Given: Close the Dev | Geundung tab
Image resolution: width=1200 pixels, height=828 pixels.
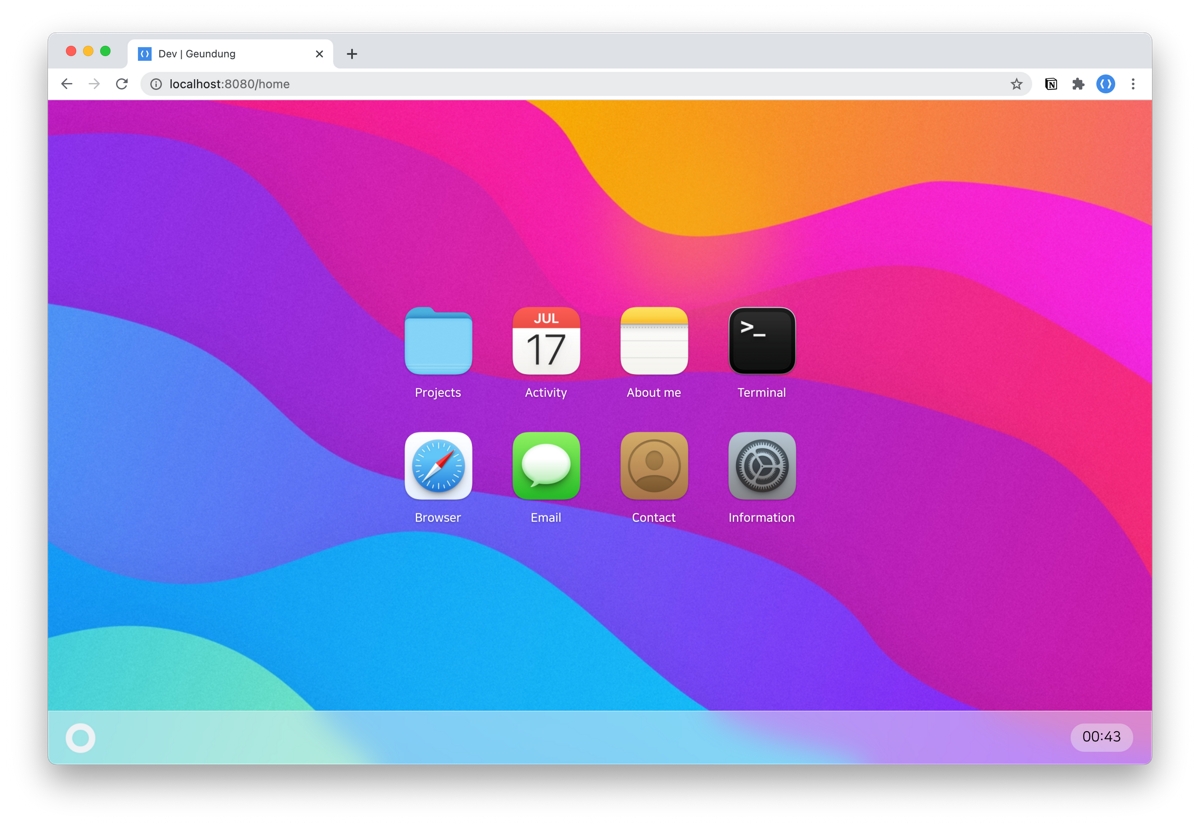Looking at the screenshot, I should coord(320,54).
